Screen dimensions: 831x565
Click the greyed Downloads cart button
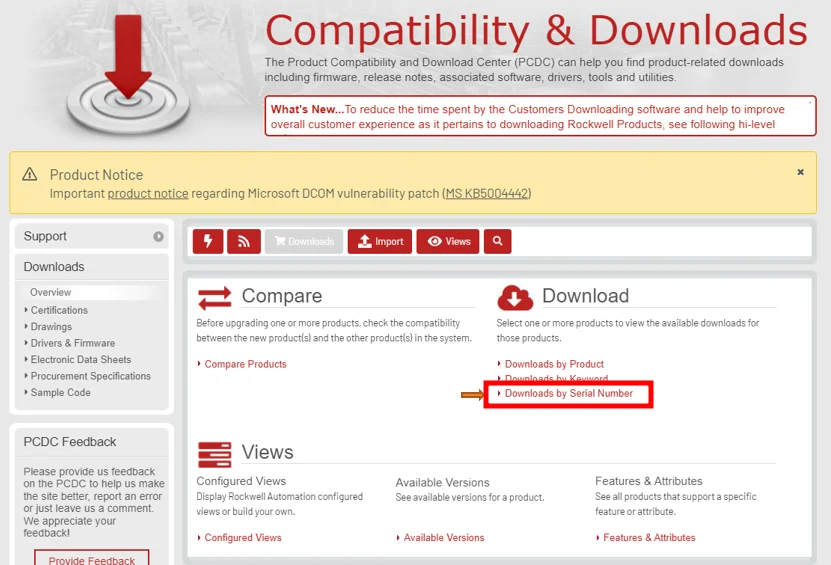click(x=304, y=241)
